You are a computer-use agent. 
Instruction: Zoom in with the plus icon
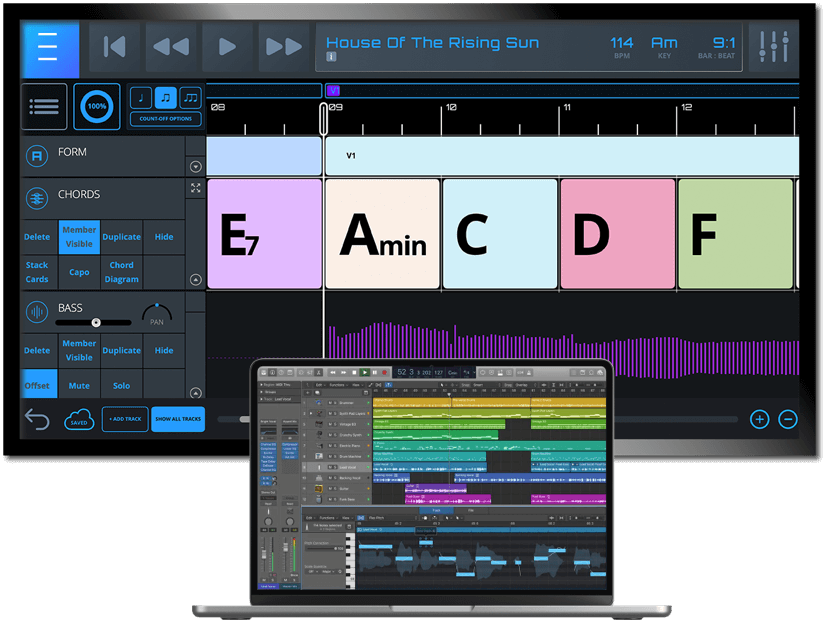[759, 419]
